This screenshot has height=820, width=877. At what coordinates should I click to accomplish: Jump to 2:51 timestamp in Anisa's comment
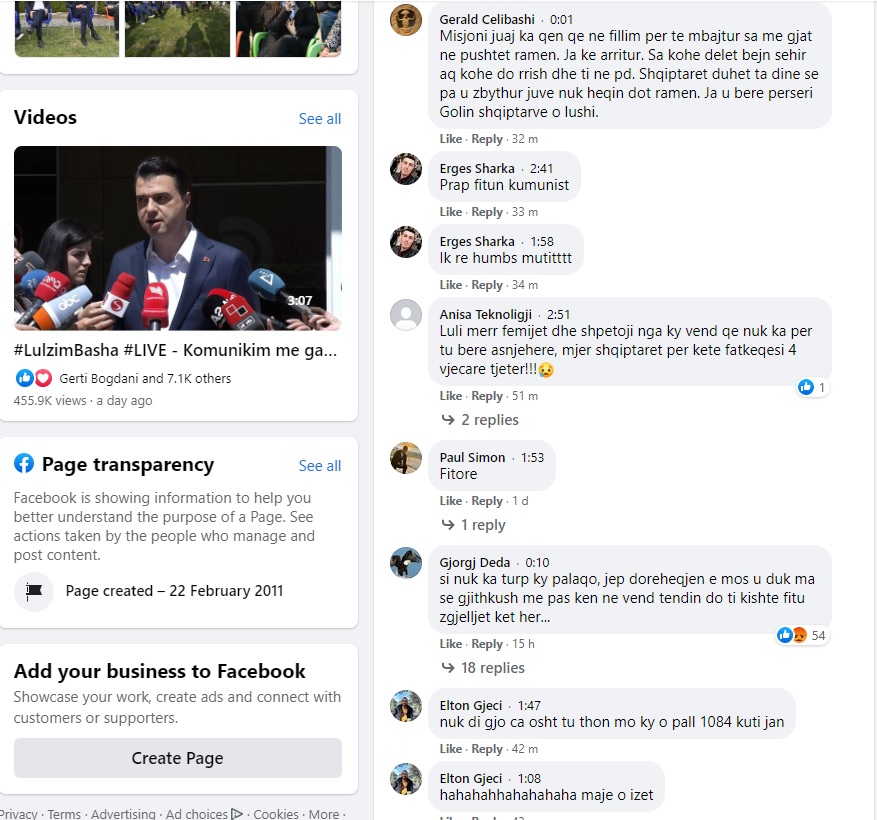click(x=558, y=314)
